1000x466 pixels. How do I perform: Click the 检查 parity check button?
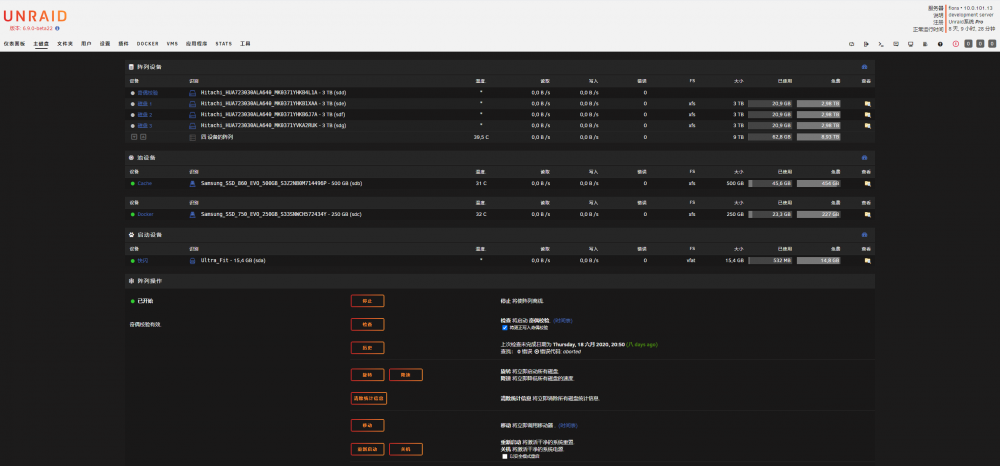click(x=367, y=324)
